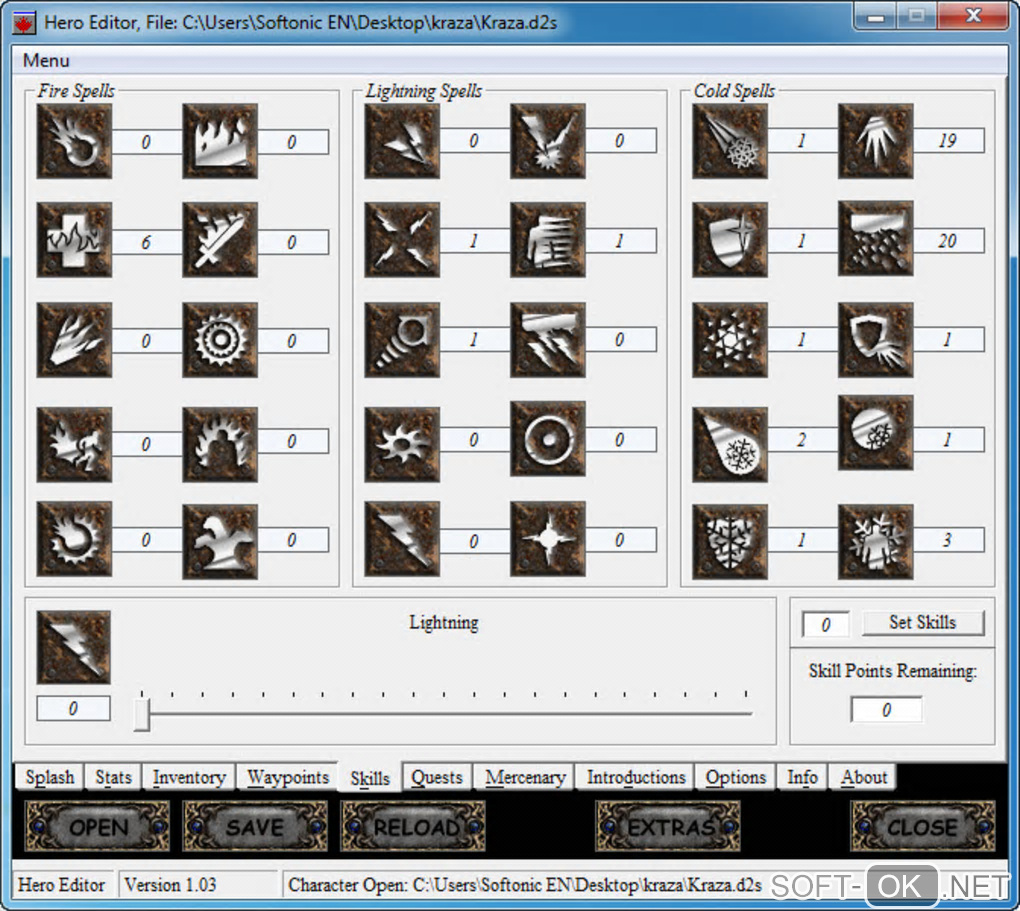Select the Ice Bolt skill icon

pyautogui.click(x=730, y=141)
